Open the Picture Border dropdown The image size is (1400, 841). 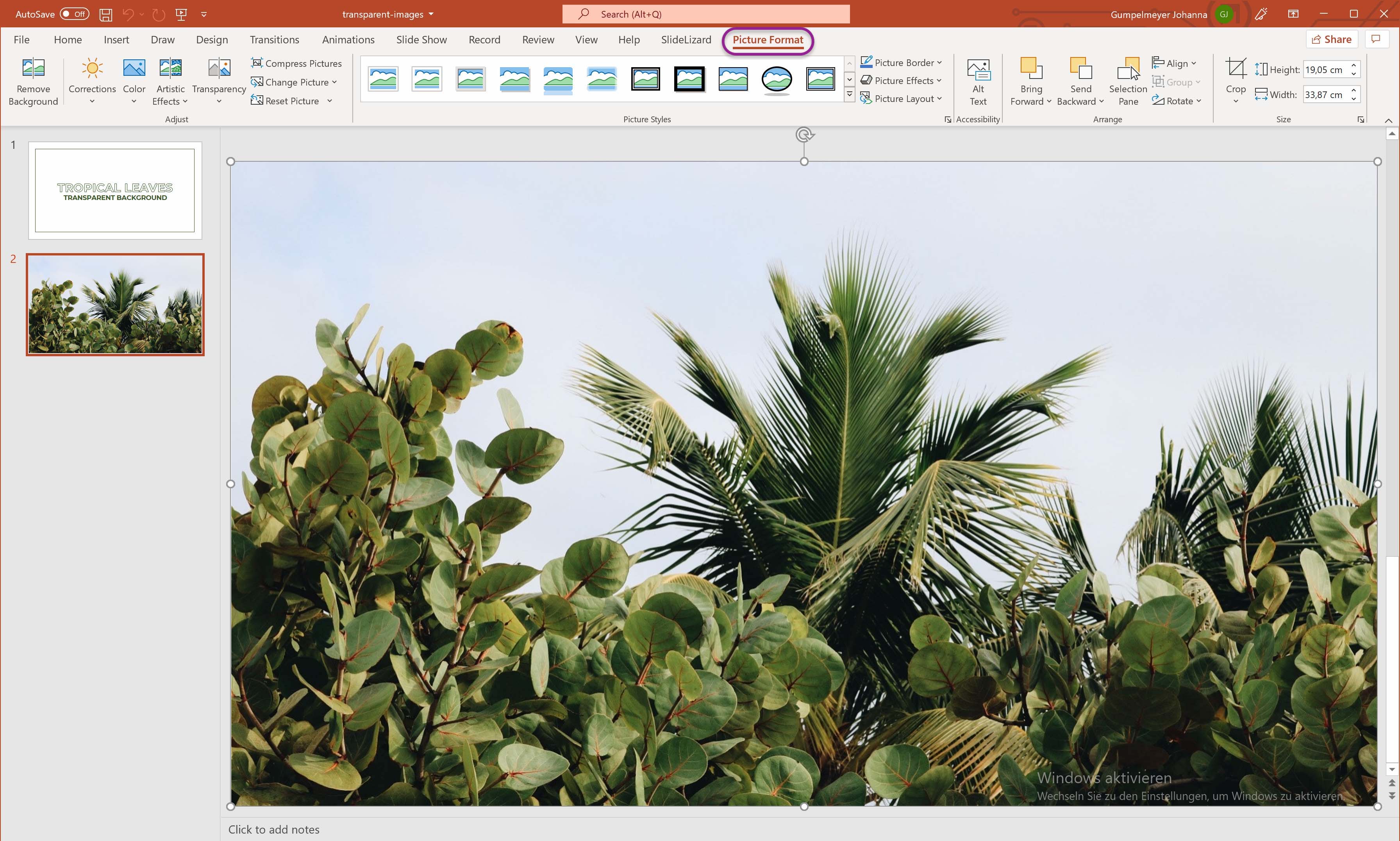coord(940,63)
